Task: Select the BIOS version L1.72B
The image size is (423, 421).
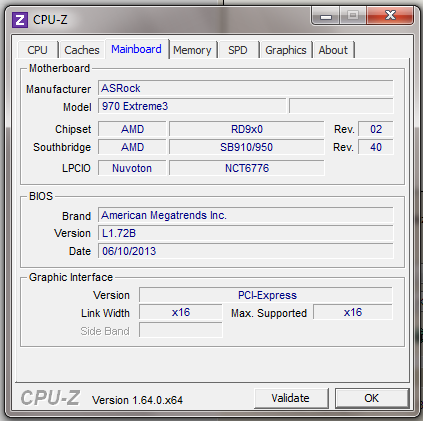Action: click(x=246, y=233)
